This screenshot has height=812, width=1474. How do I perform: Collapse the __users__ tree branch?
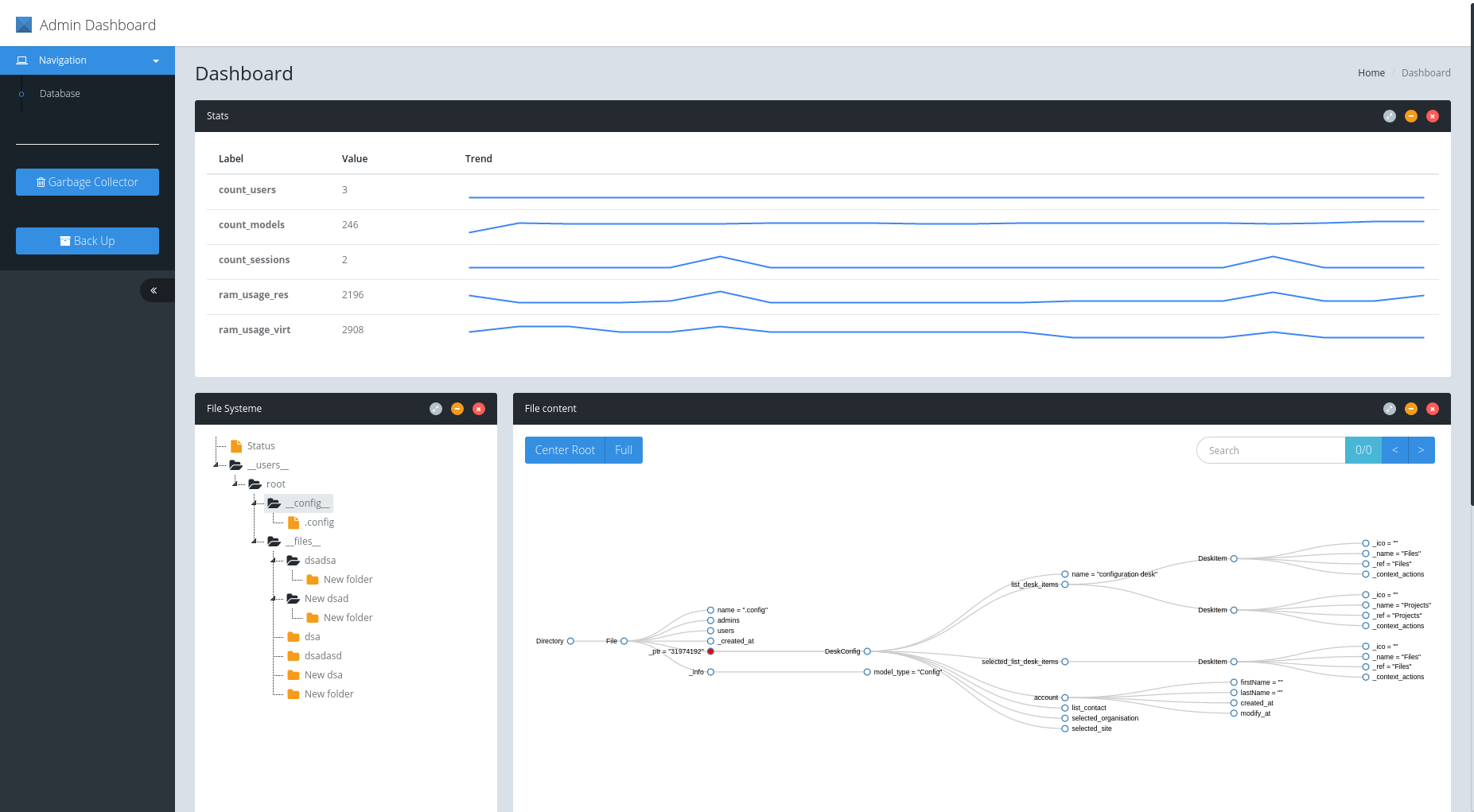216,464
